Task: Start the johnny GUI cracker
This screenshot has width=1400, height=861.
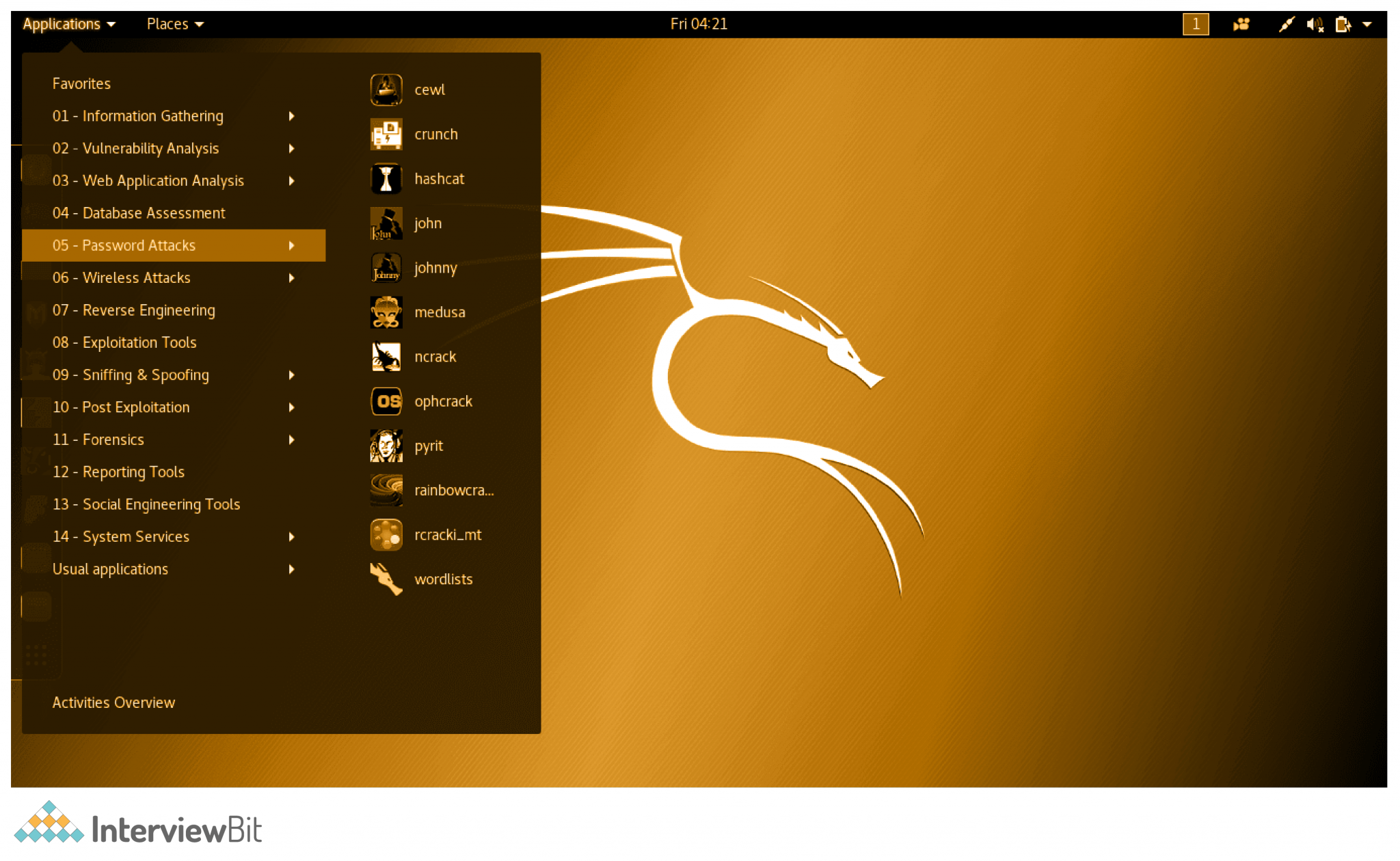Action: coord(435,268)
